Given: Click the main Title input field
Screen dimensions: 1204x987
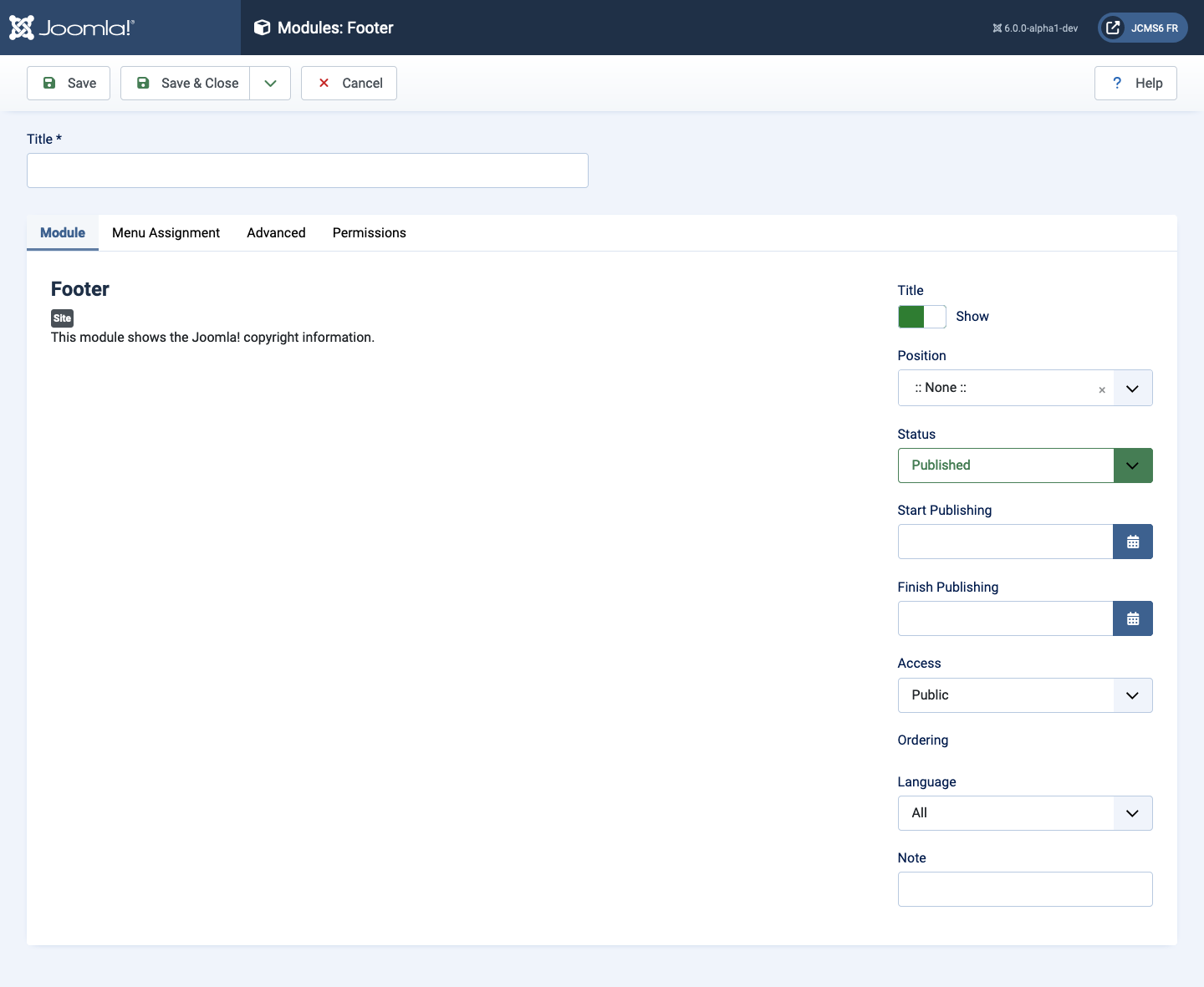Looking at the screenshot, I should pos(308,170).
